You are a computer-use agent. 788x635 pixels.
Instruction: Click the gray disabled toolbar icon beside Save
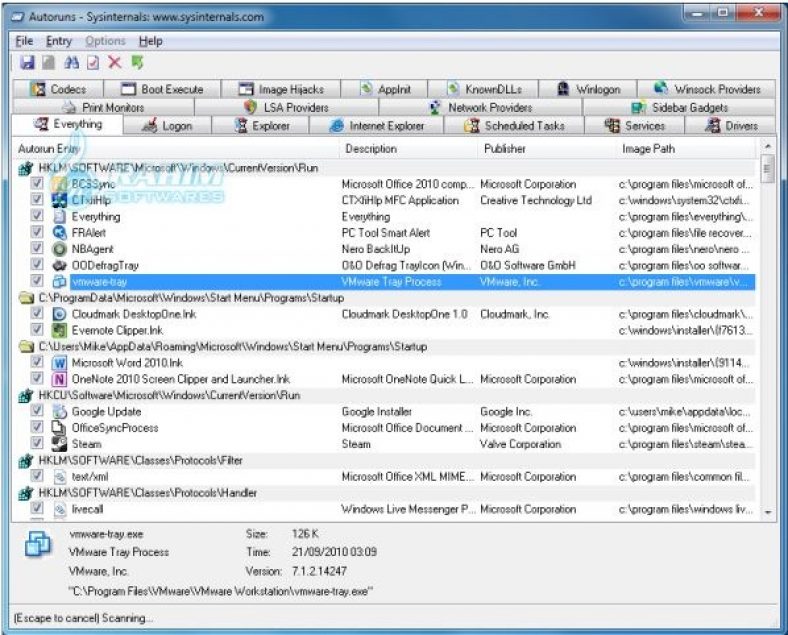49,62
